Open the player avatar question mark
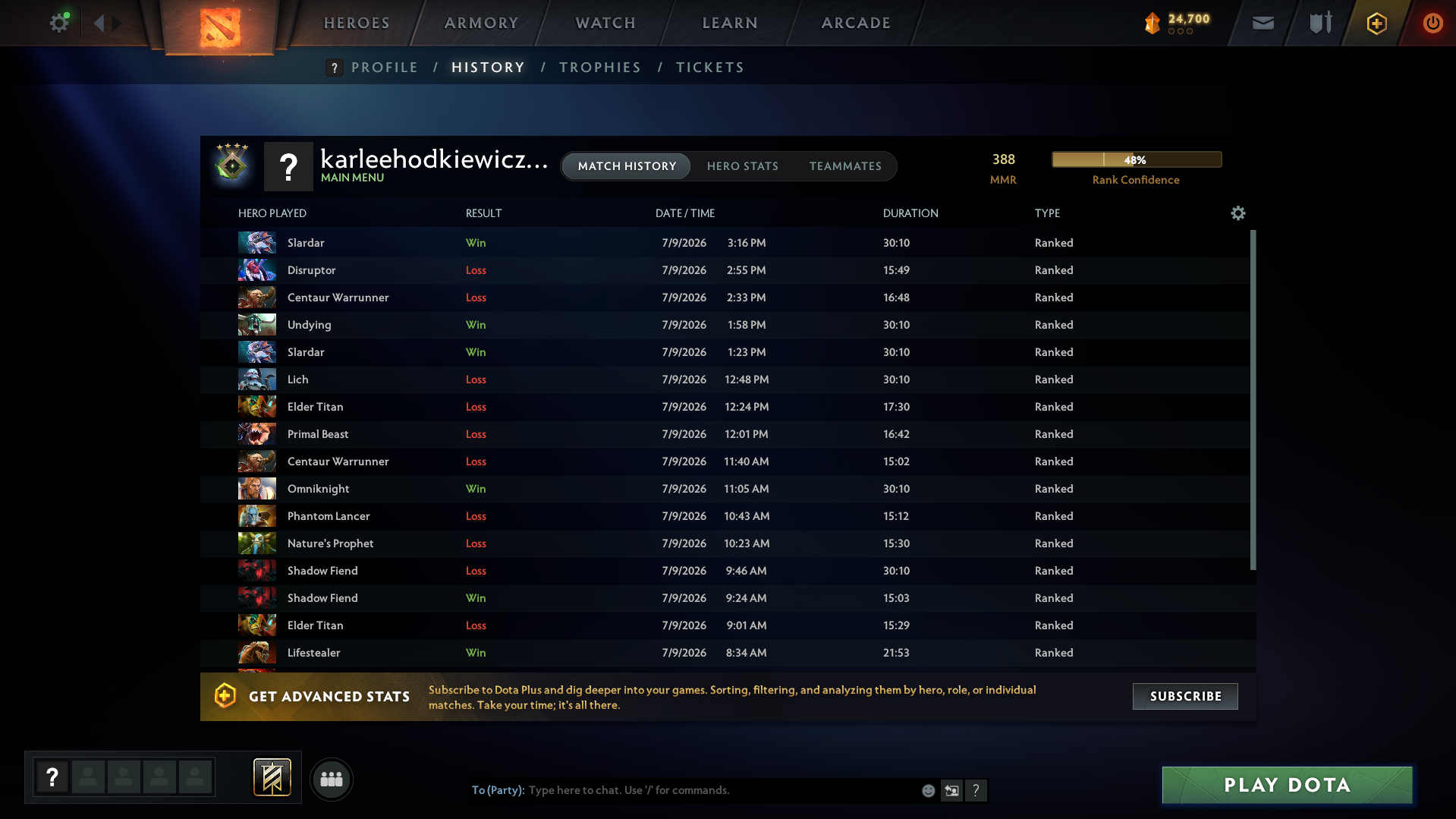 click(288, 166)
